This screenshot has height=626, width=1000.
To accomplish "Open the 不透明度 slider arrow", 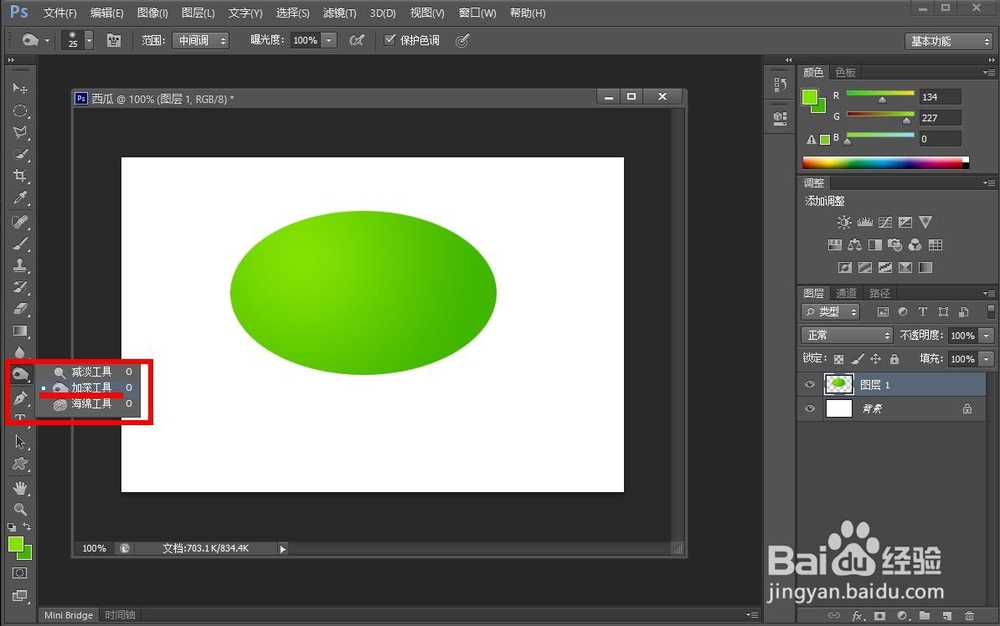I will pos(987,335).
